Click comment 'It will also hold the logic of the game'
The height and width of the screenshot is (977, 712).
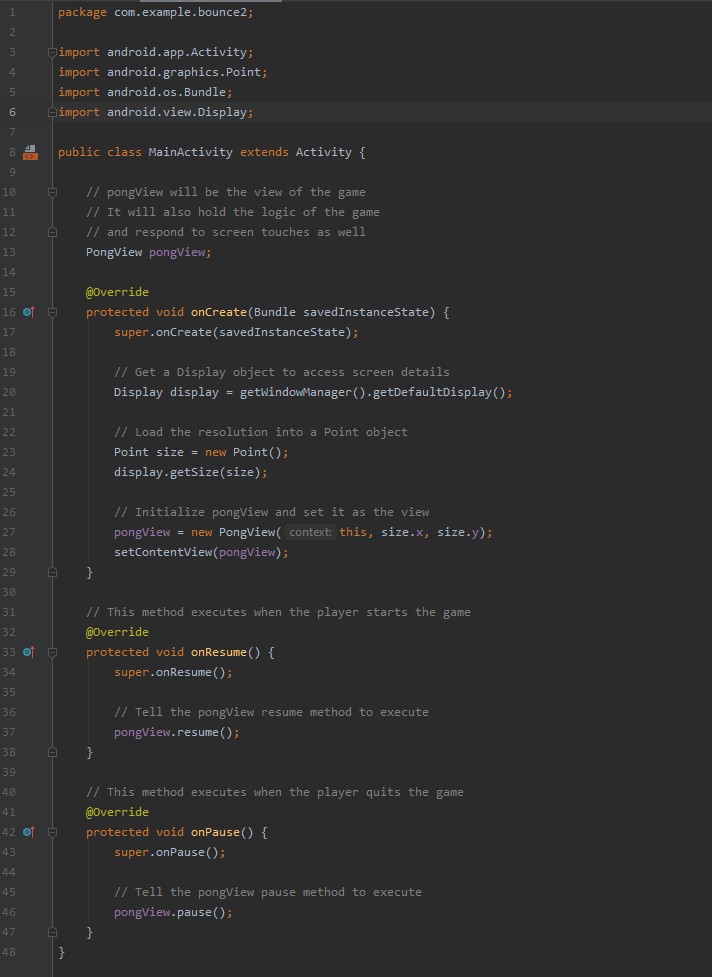coord(233,212)
